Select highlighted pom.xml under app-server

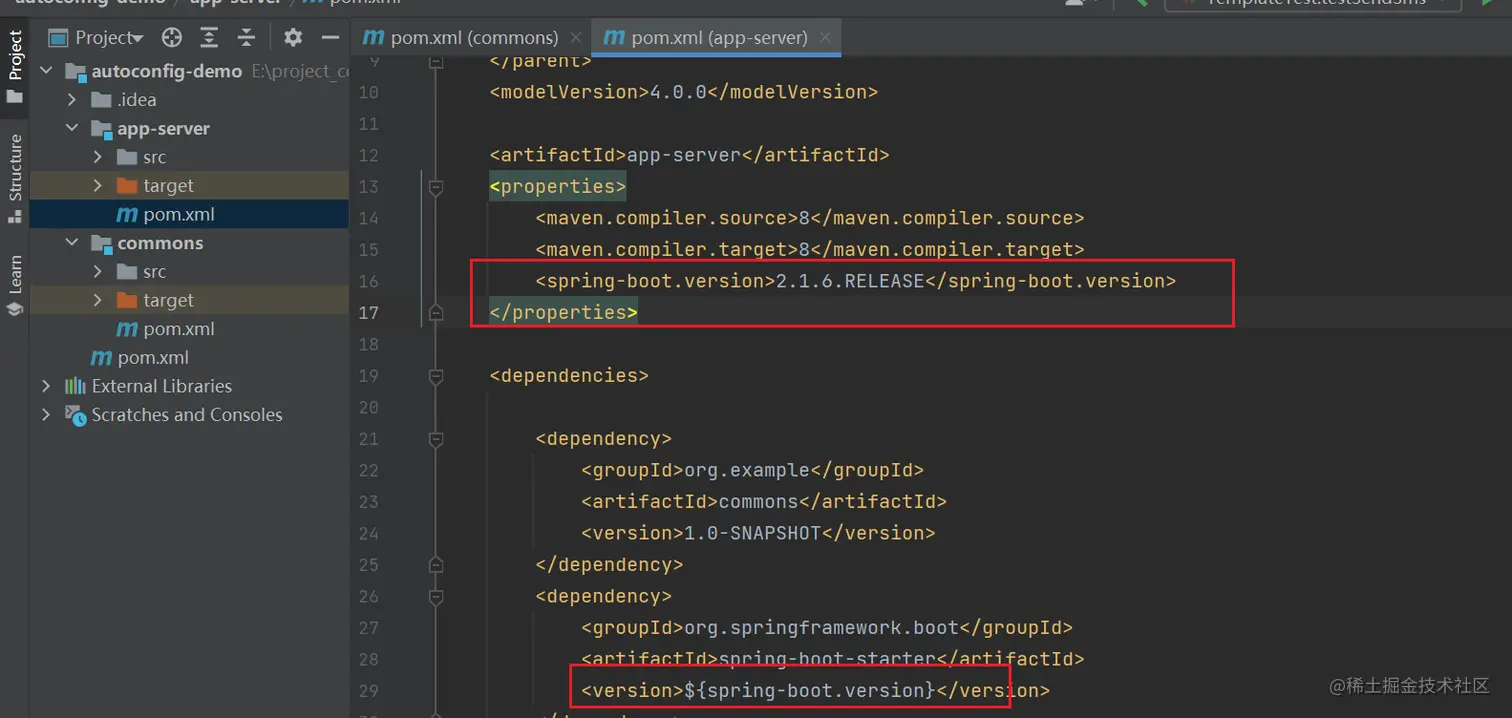[x=178, y=214]
